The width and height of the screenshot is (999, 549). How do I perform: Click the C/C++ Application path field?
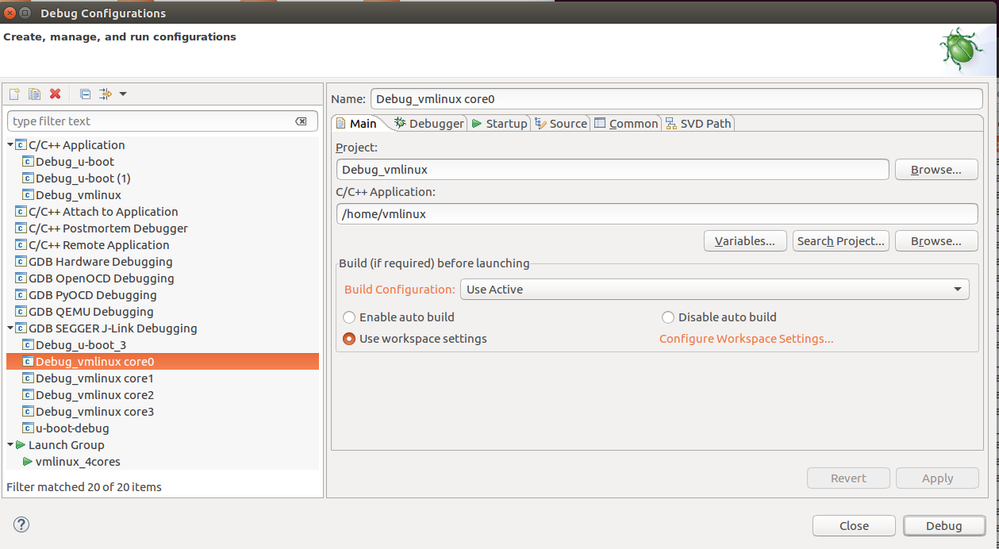(x=656, y=213)
